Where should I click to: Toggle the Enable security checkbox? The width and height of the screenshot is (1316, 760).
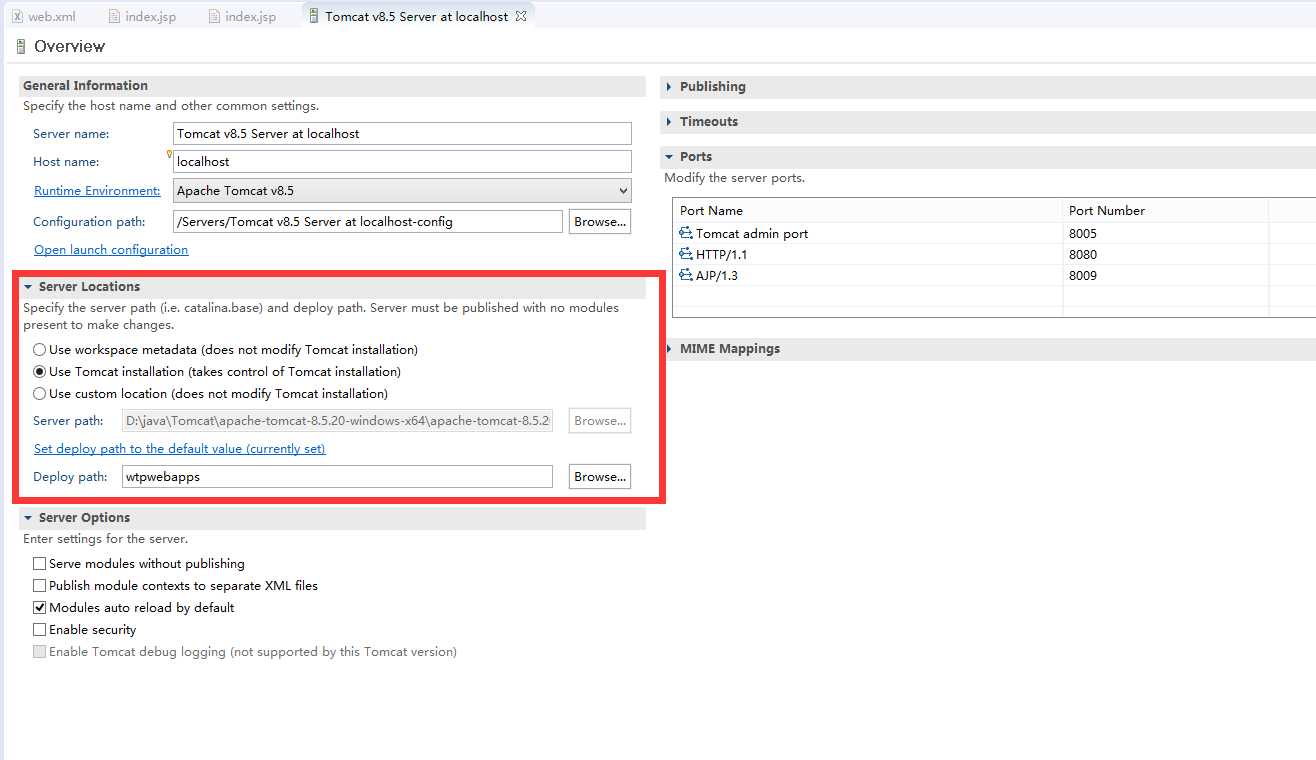coord(40,630)
